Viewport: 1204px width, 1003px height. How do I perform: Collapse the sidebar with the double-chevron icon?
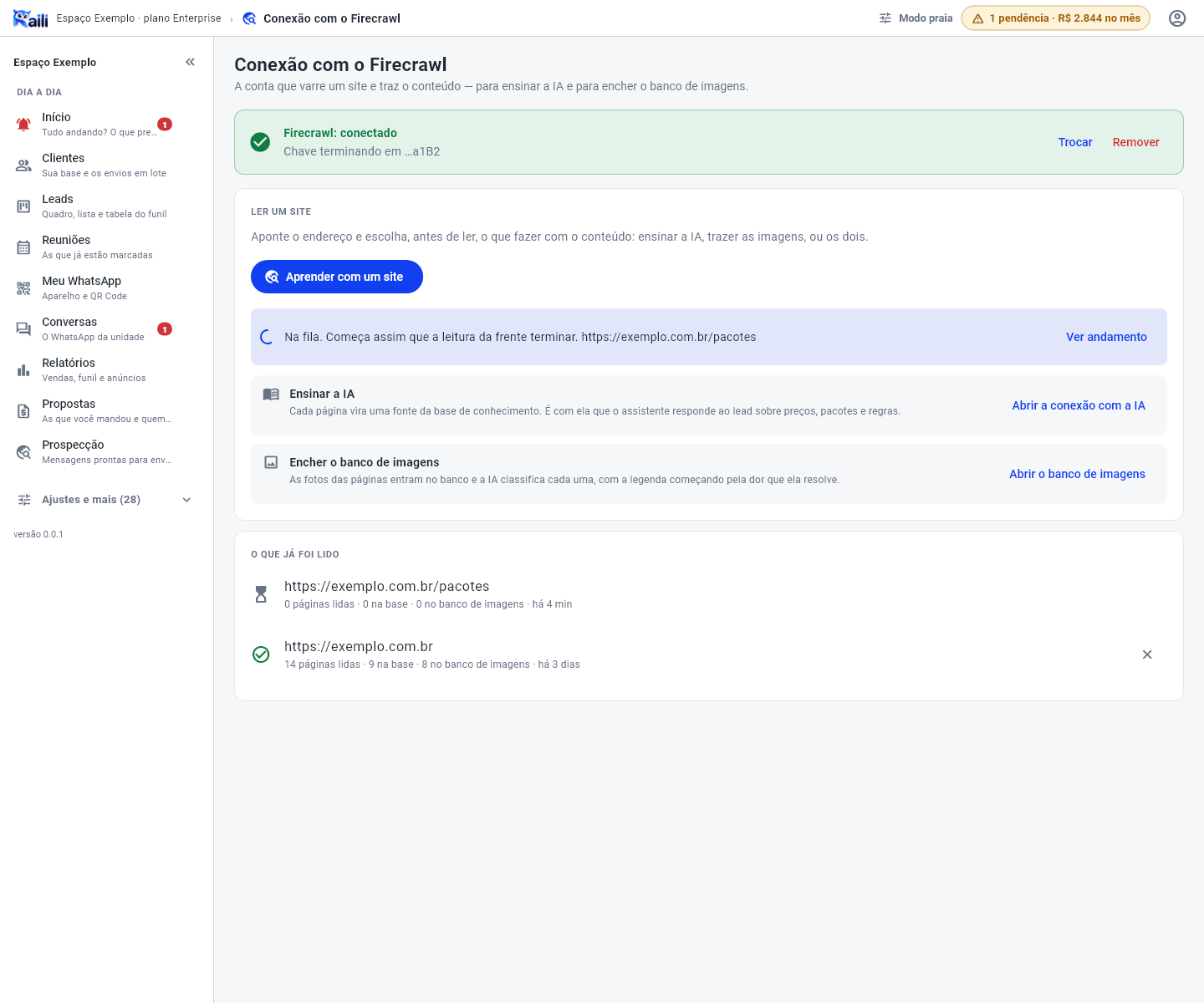[x=191, y=62]
